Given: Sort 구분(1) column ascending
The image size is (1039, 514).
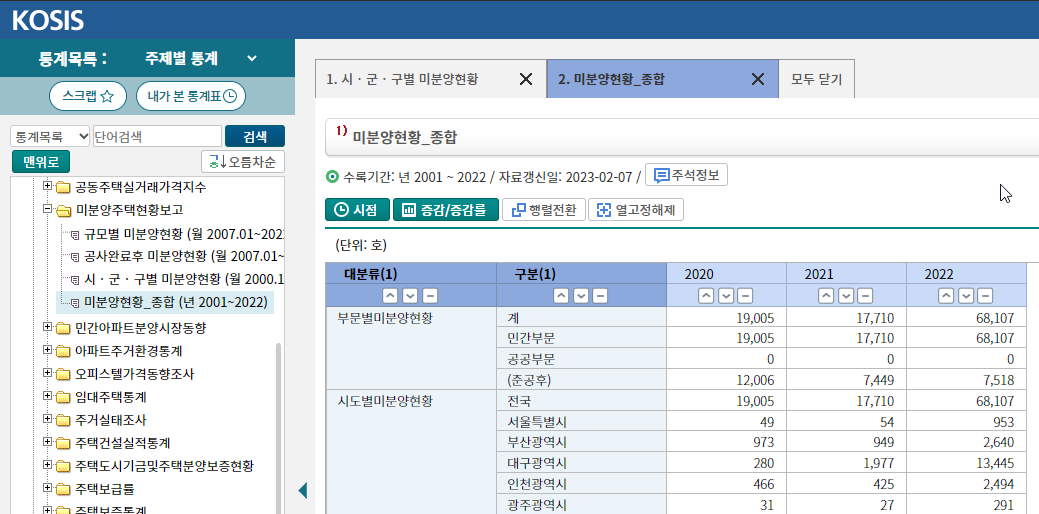Looking at the screenshot, I should (x=562, y=296).
